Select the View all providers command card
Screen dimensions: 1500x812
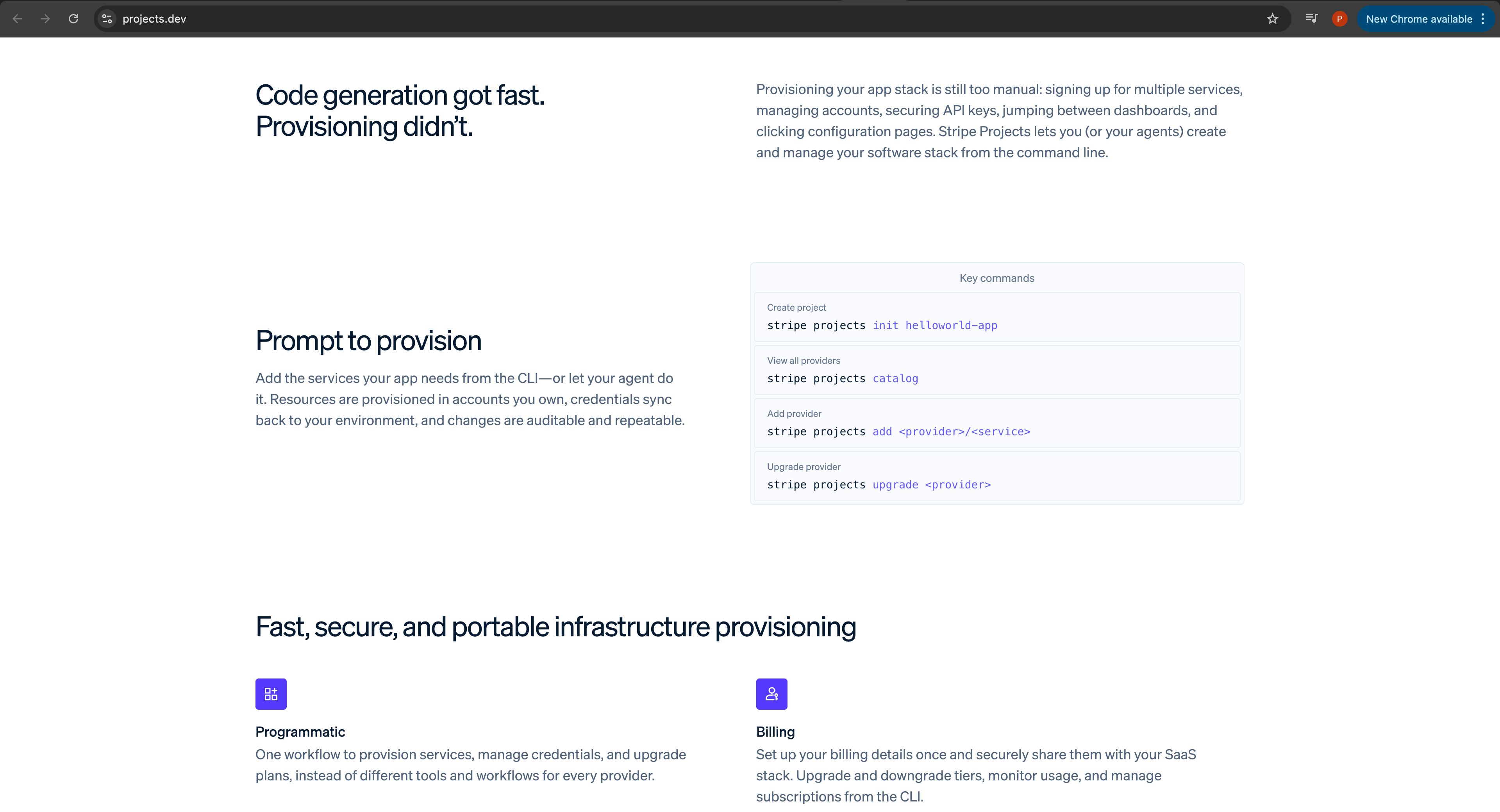click(x=997, y=370)
